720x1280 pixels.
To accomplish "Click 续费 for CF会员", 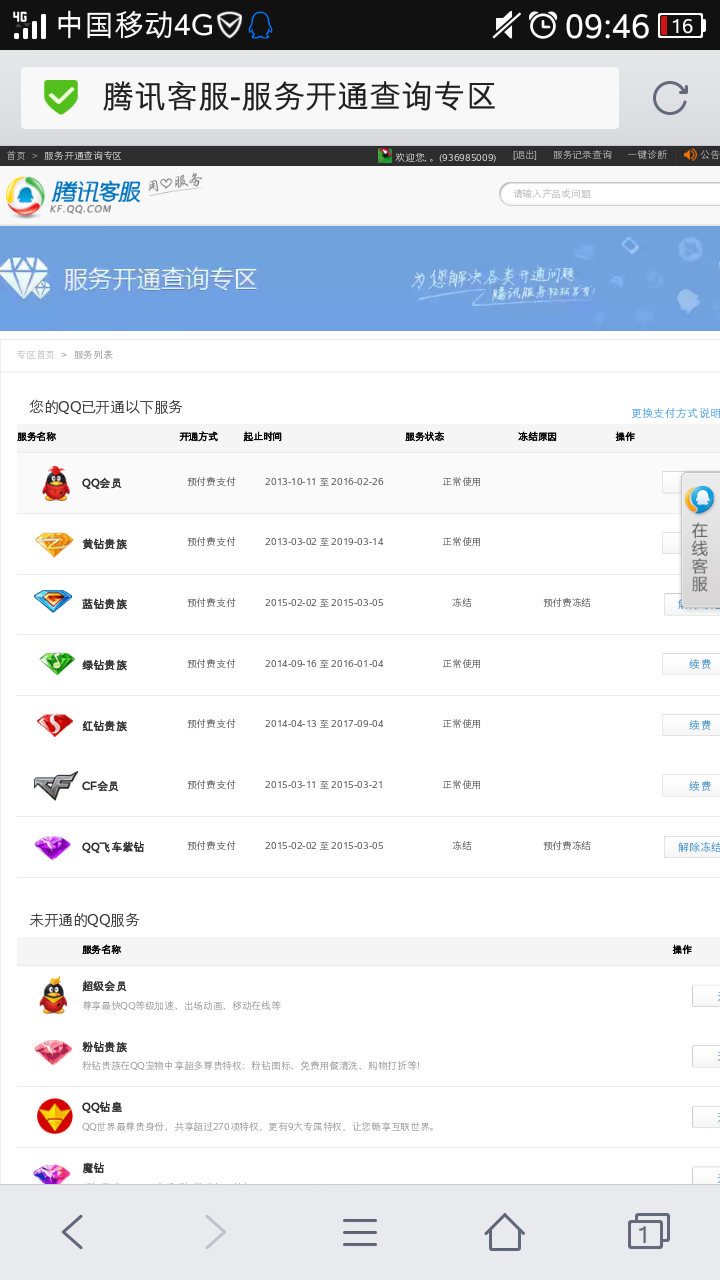I will click(692, 786).
